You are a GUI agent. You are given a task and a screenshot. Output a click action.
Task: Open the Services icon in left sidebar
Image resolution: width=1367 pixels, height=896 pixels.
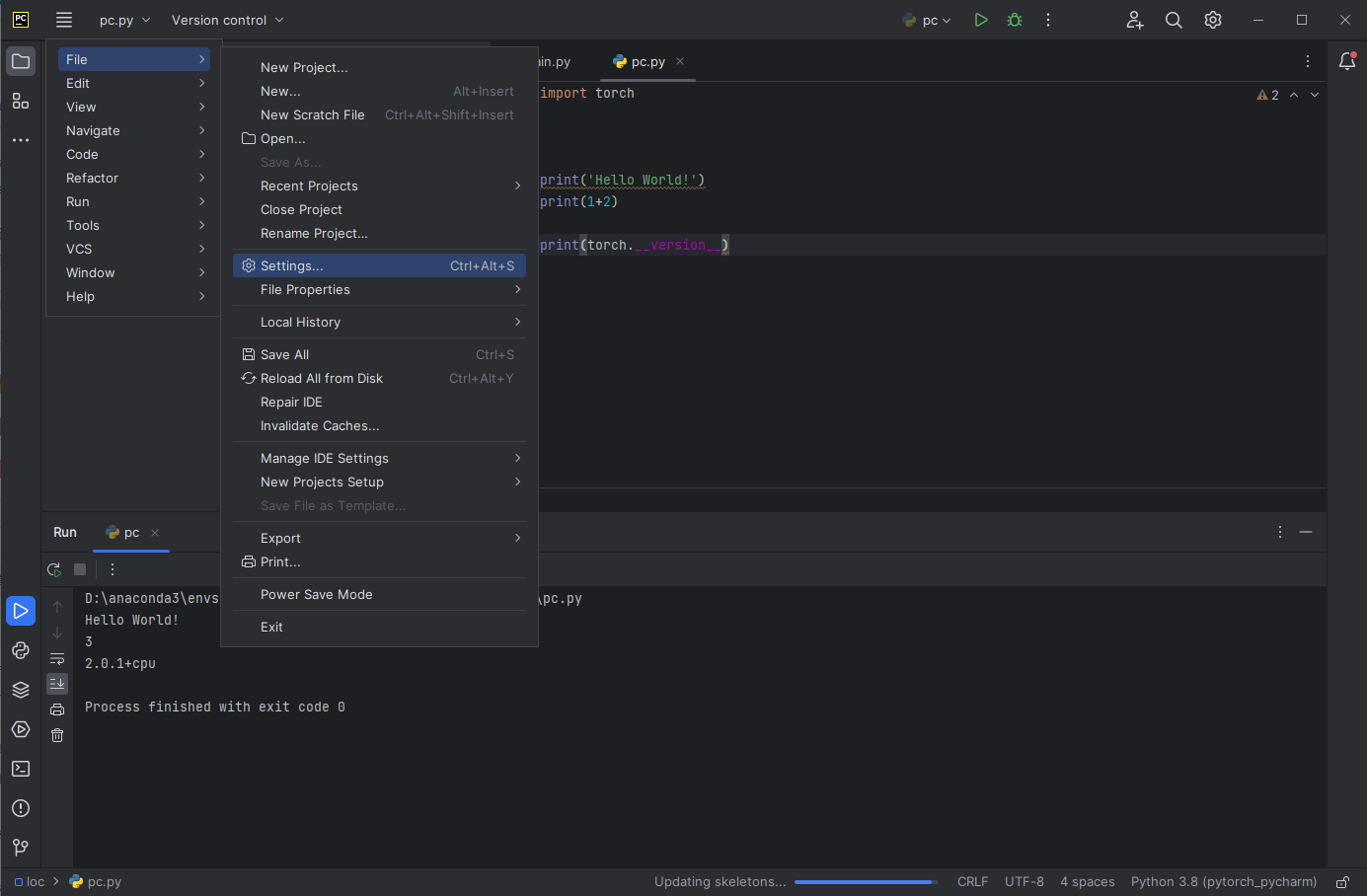(x=21, y=729)
